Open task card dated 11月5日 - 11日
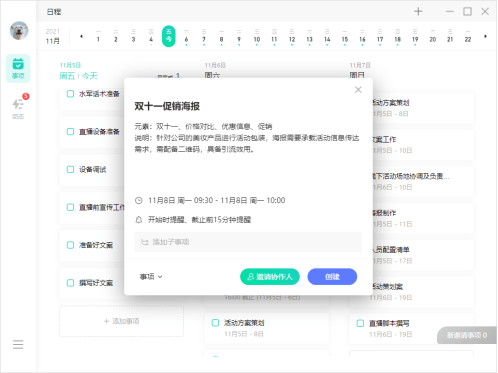Image resolution: width=498 pixels, height=373 pixels. tap(423, 218)
